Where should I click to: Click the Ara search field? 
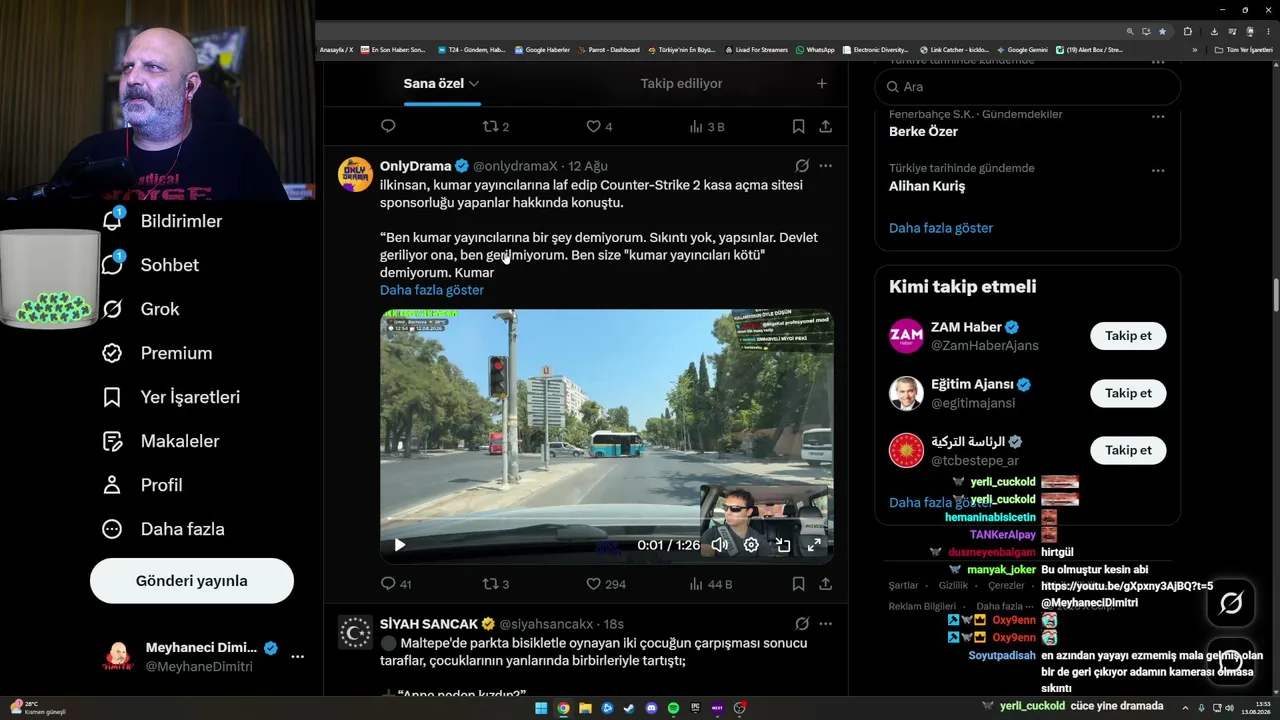click(x=1028, y=87)
